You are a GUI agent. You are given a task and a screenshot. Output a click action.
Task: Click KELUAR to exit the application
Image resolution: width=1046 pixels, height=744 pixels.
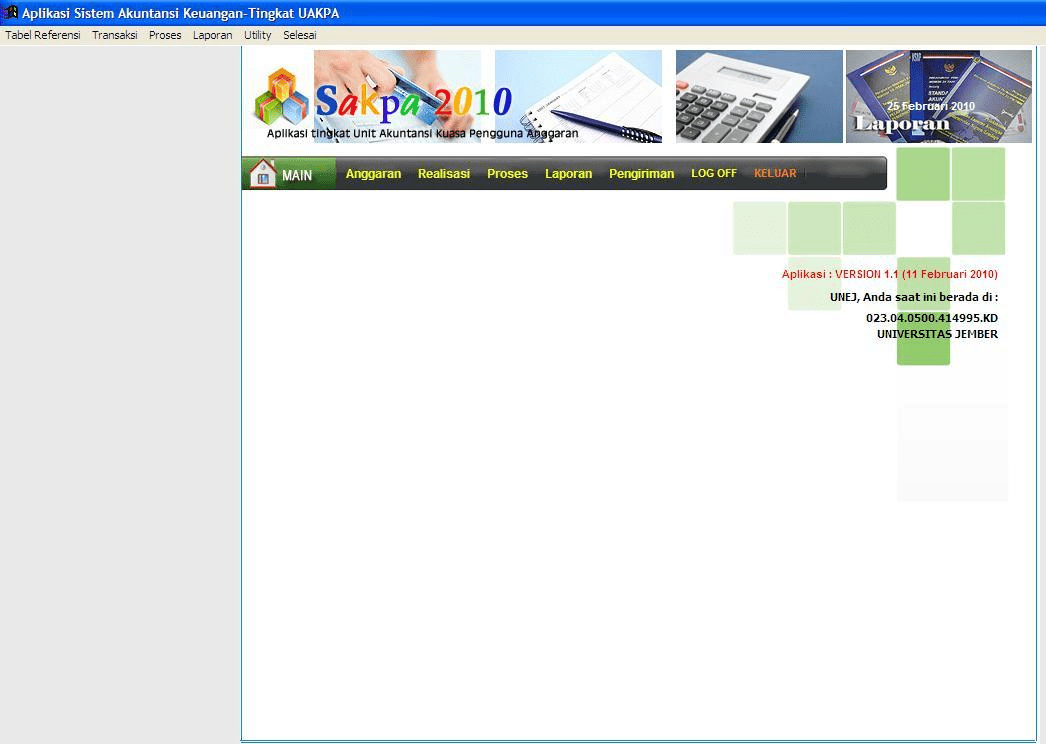point(775,173)
